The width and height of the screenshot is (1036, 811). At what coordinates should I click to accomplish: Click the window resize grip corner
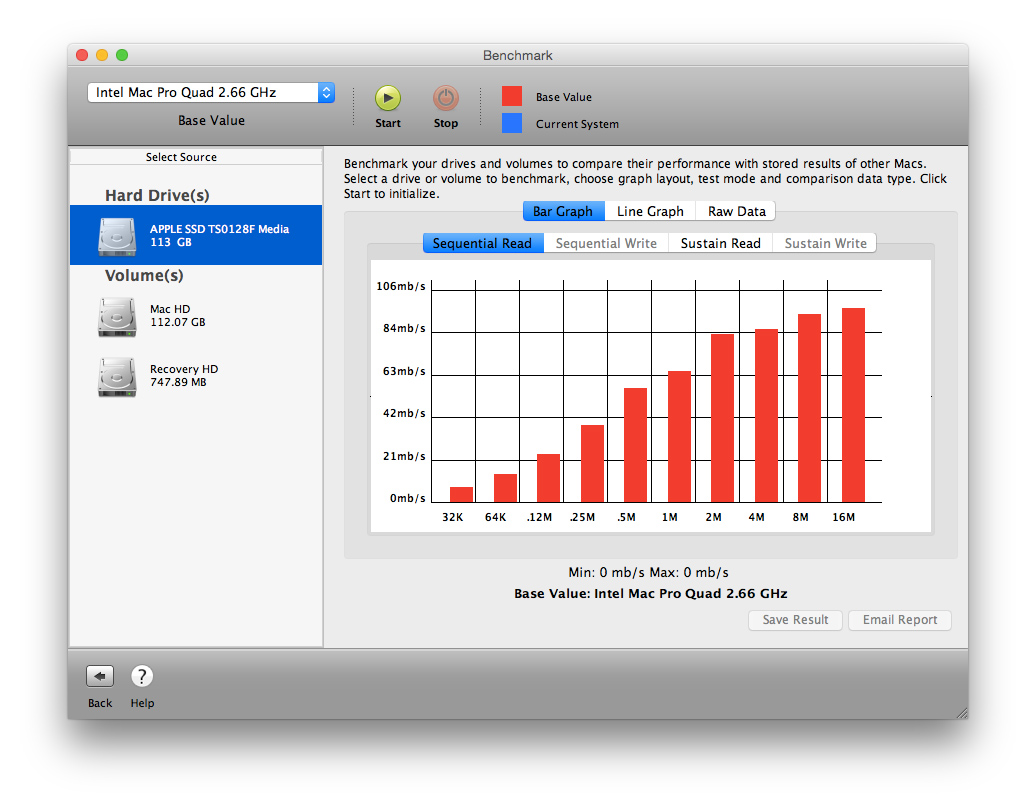coord(961,713)
